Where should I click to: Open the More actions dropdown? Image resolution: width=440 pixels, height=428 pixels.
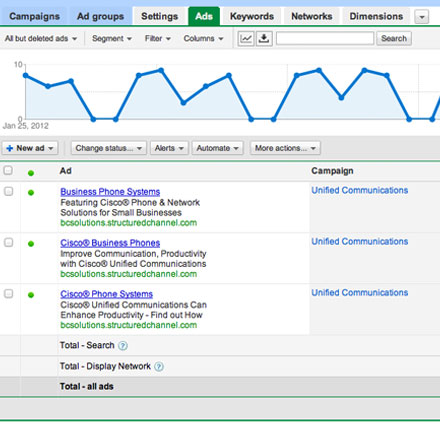pos(285,148)
